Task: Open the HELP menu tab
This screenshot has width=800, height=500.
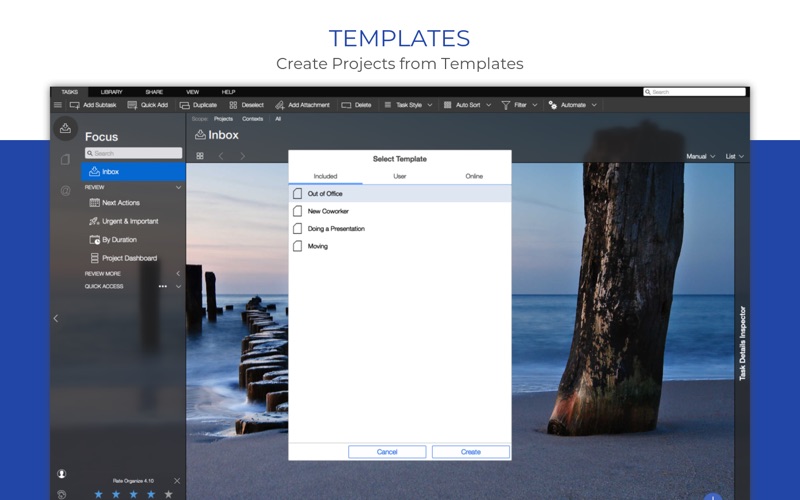Action: pos(228,92)
